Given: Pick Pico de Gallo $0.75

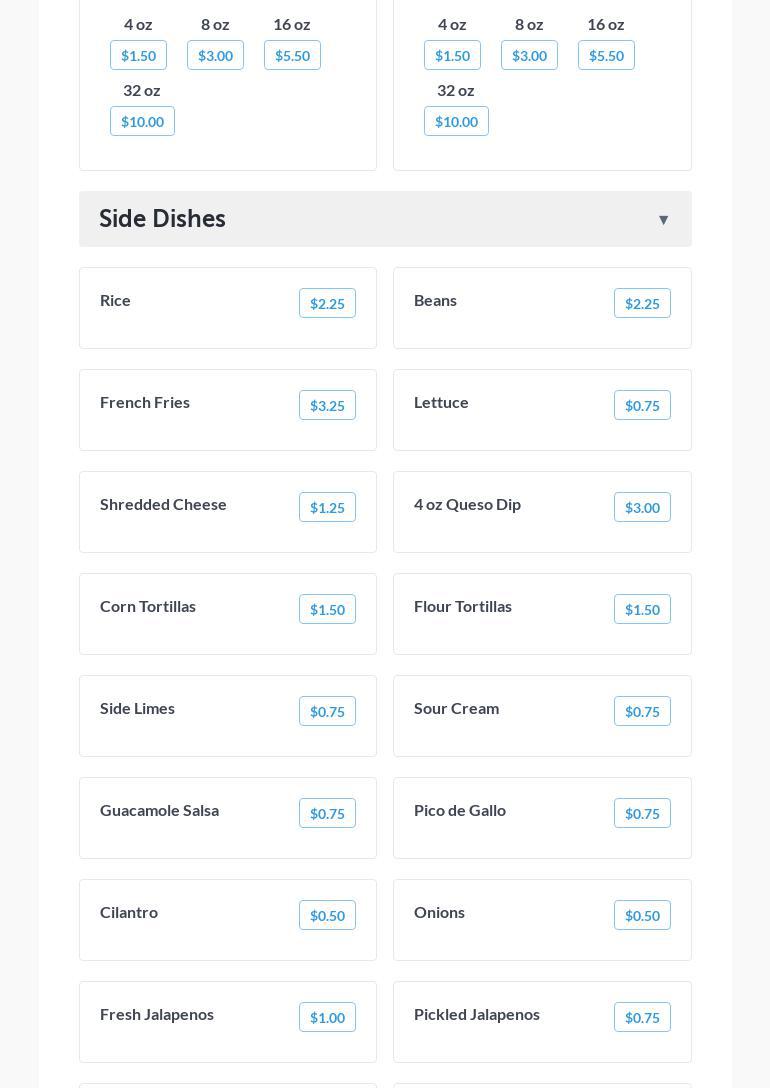Looking at the screenshot, I should tap(641, 814).
